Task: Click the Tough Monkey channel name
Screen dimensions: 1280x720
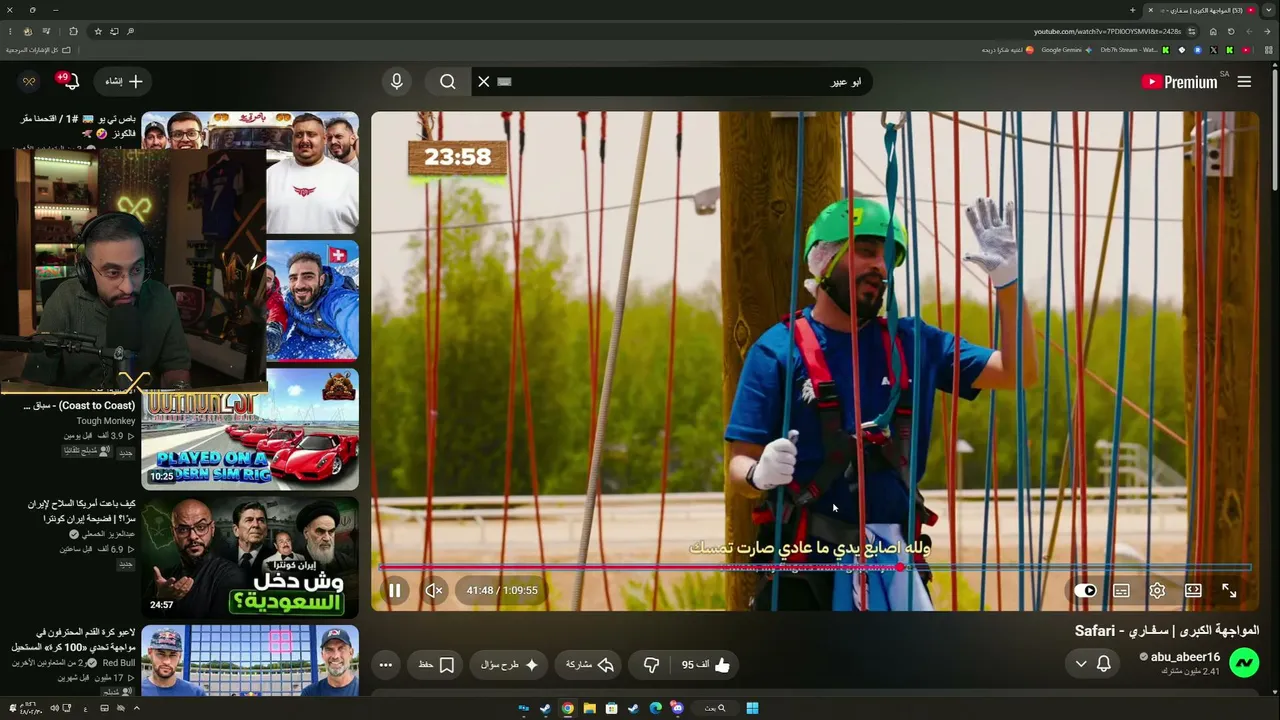Action: tap(106, 421)
